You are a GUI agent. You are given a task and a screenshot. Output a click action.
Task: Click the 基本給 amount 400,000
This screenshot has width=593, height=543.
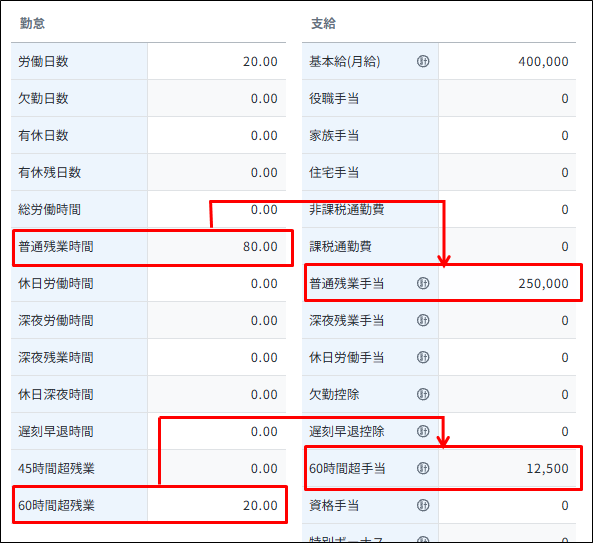543,62
